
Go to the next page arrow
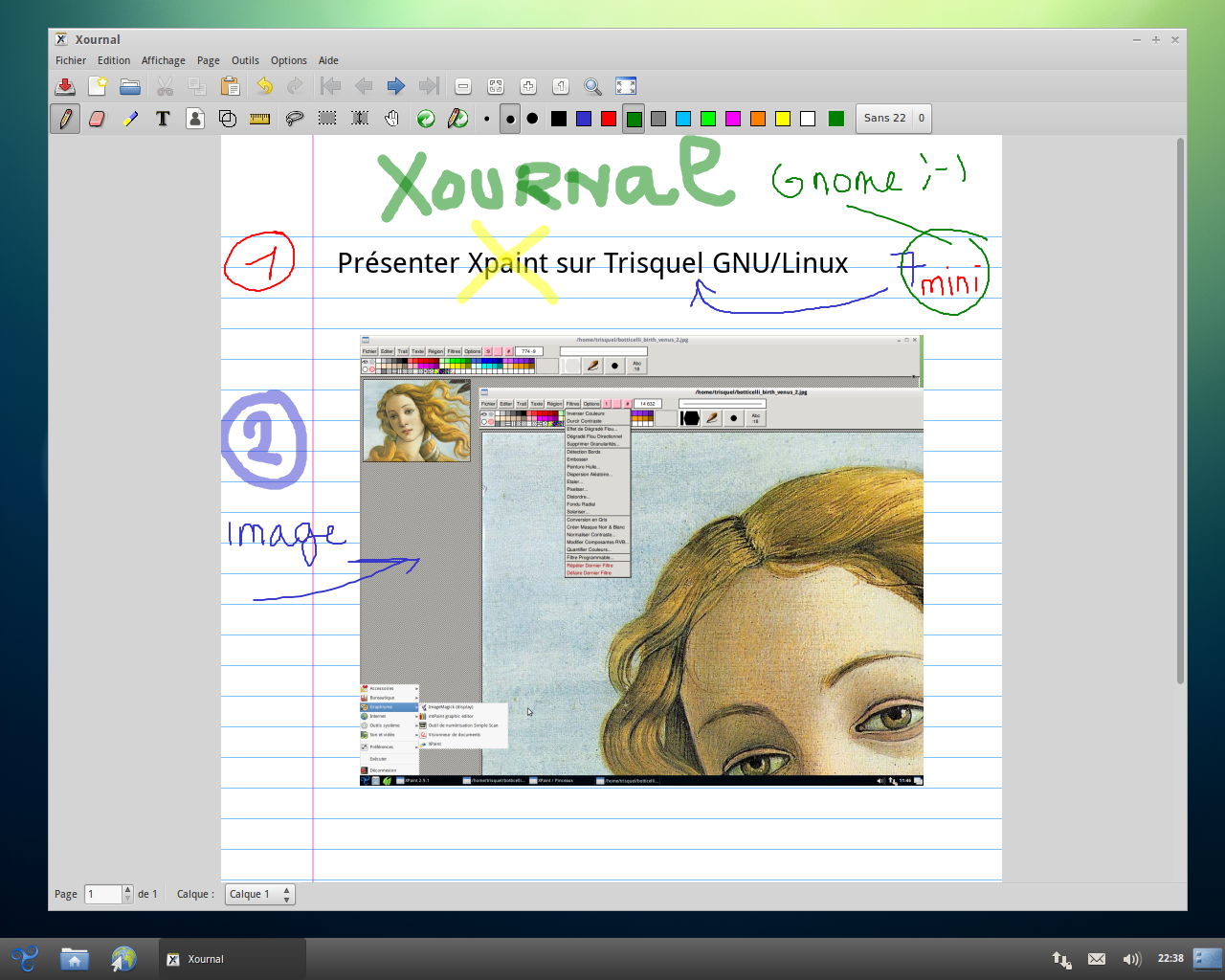coord(396,86)
